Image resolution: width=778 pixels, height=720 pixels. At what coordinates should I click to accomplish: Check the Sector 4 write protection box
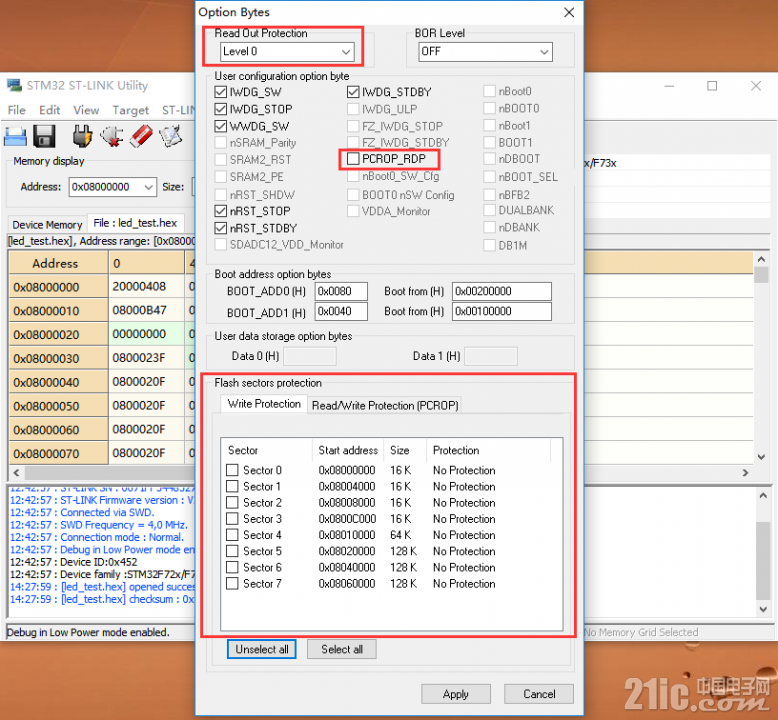[232, 535]
